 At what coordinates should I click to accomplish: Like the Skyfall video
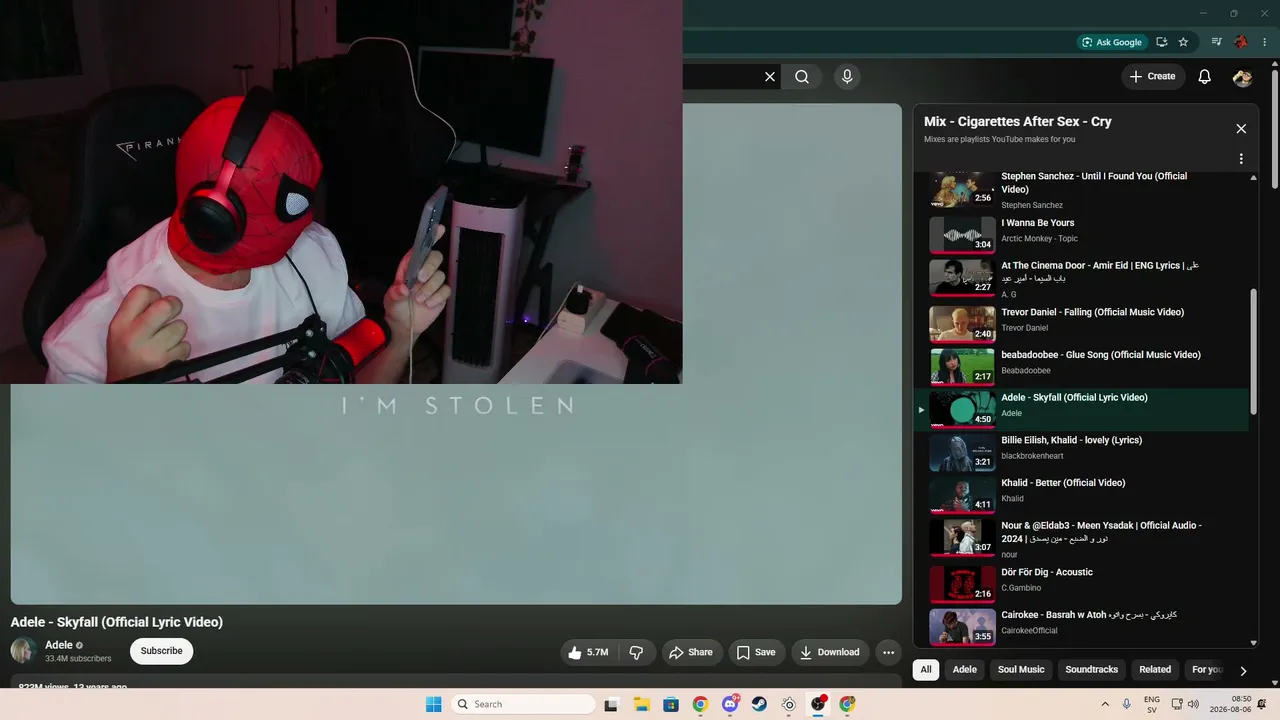pos(588,652)
